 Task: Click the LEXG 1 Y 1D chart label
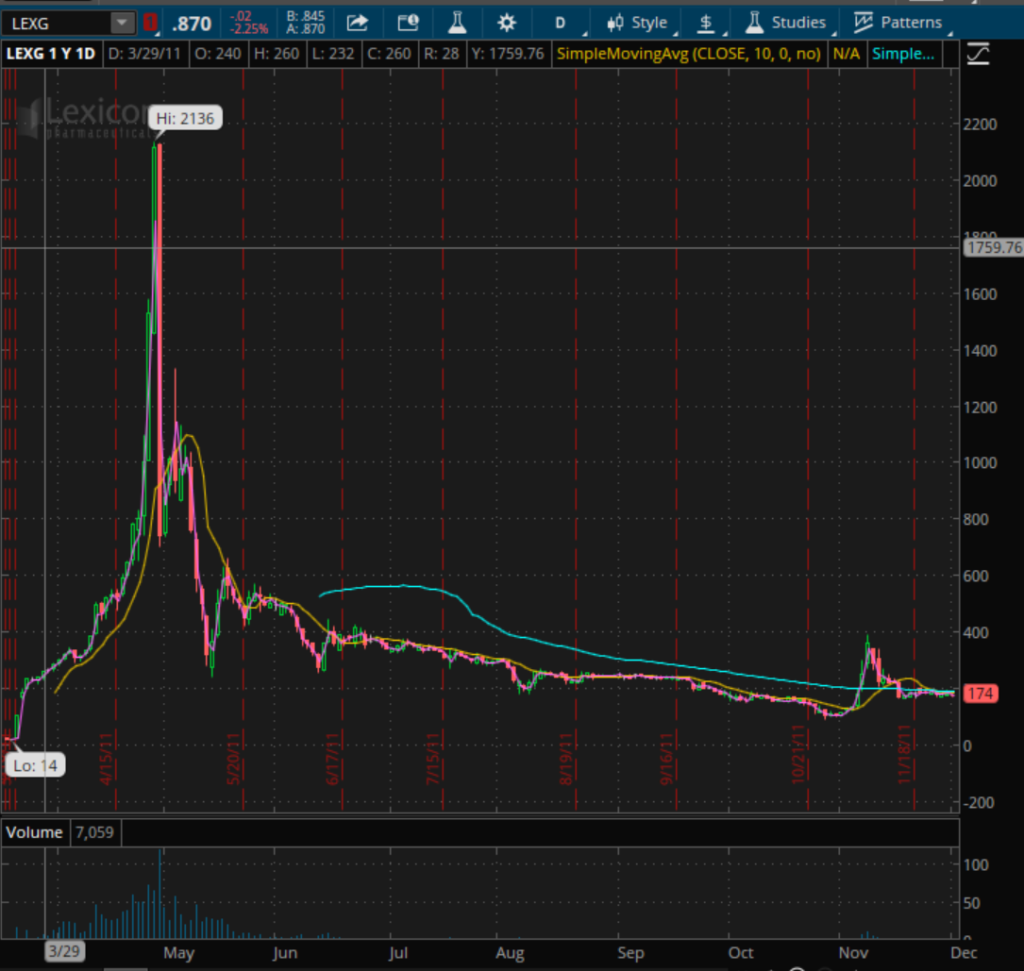click(x=51, y=54)
